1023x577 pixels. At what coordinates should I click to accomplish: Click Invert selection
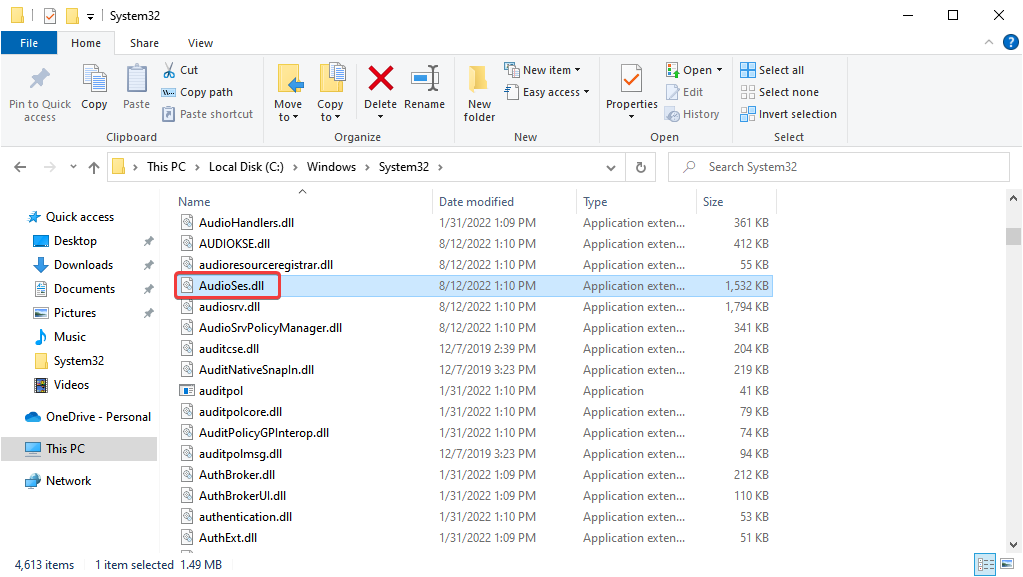[789, 114]
